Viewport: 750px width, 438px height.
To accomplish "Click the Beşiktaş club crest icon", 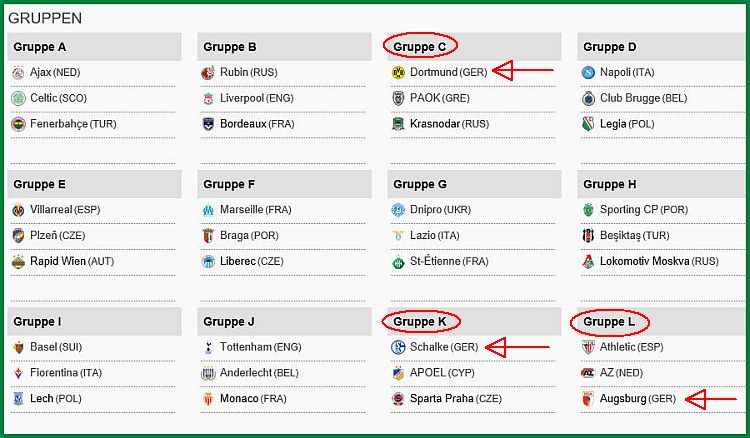I will tap(588, 236).
